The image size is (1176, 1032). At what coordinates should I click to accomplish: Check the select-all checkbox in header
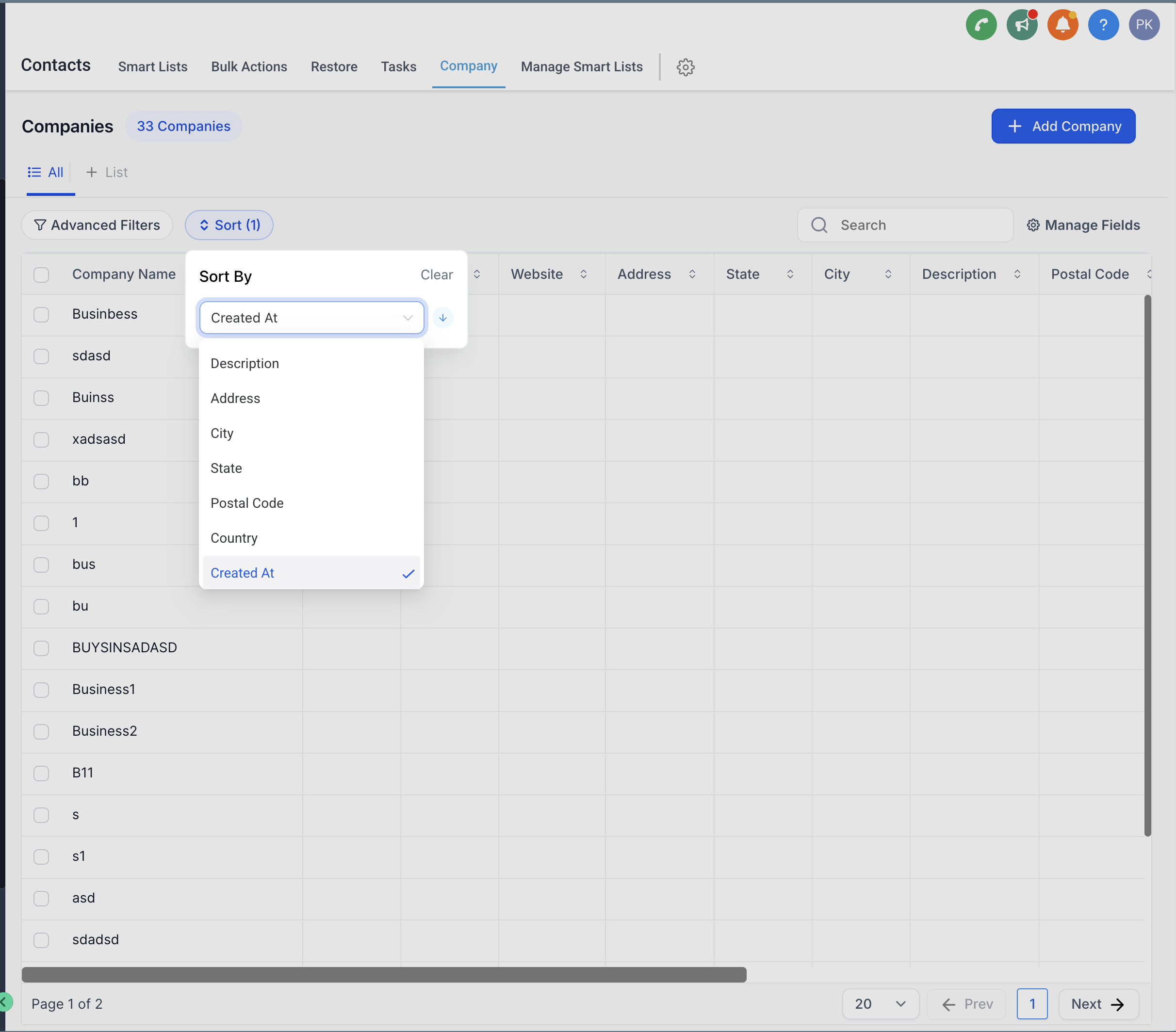click(x=41, y=274)
